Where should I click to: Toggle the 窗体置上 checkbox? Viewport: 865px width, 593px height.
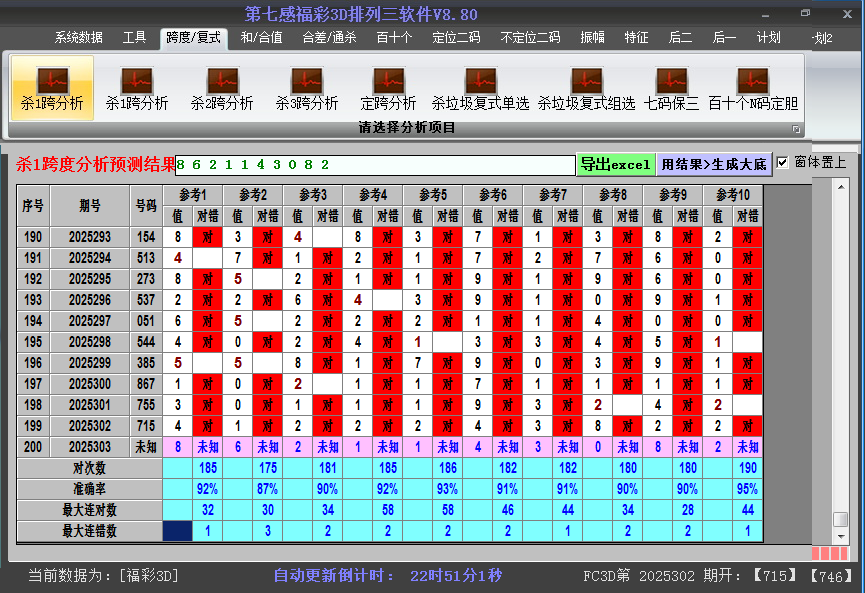pyautogui.click(x=783, y=162)
